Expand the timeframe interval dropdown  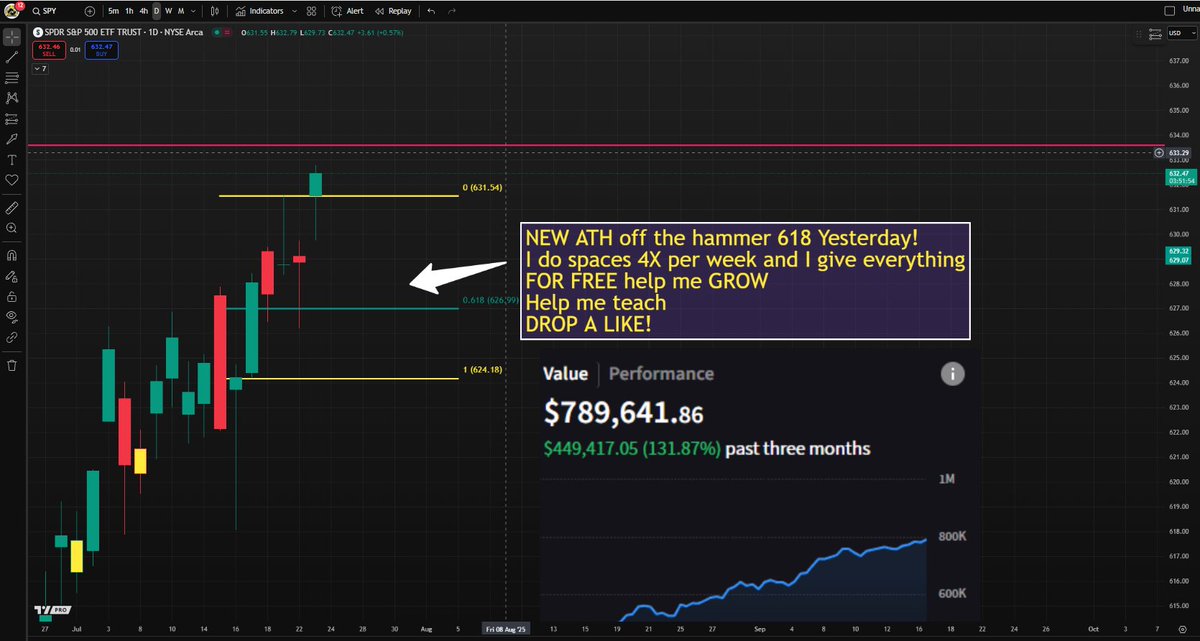pos(192,11)
